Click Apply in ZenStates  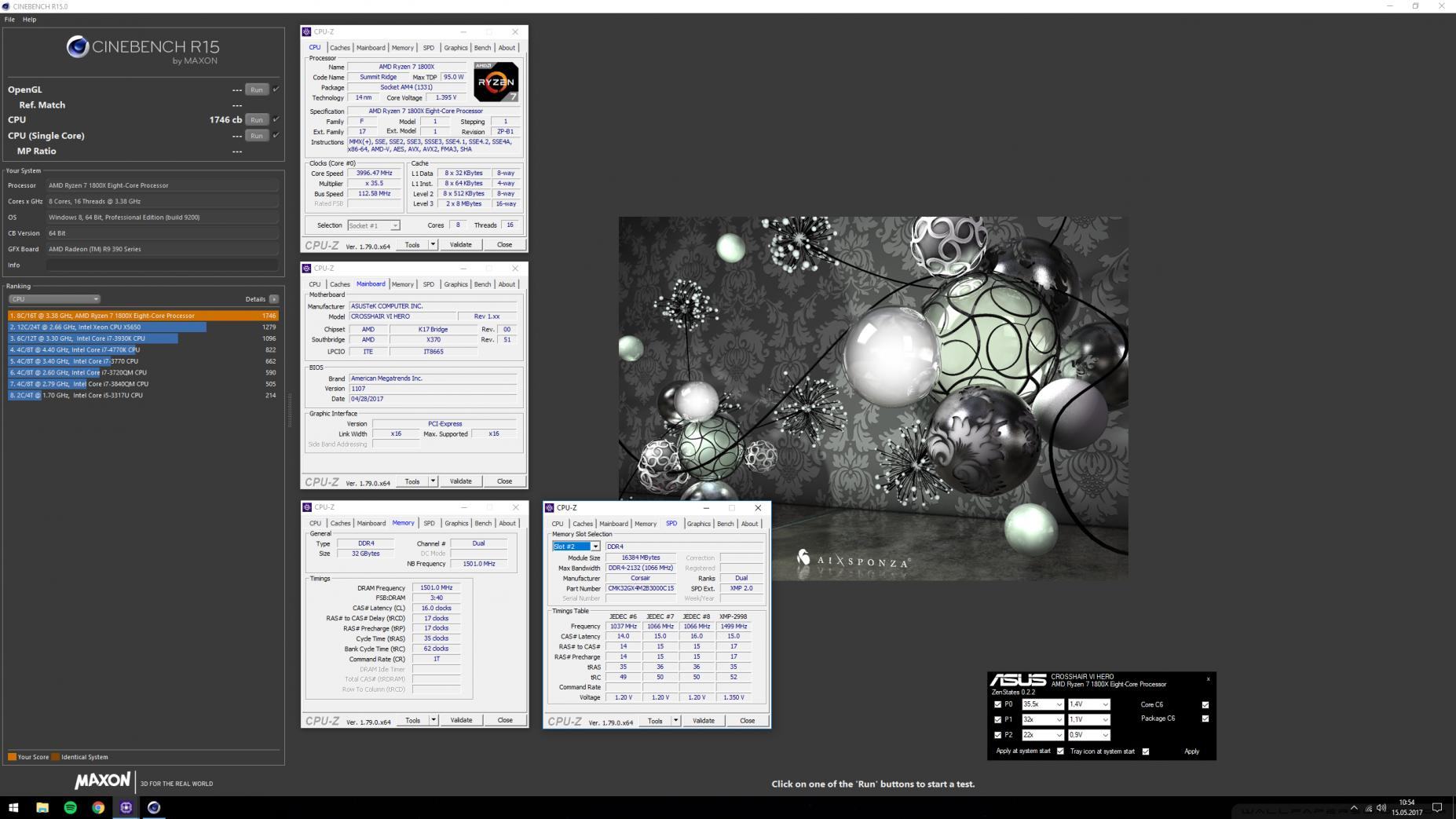(x=1191, y=751)
